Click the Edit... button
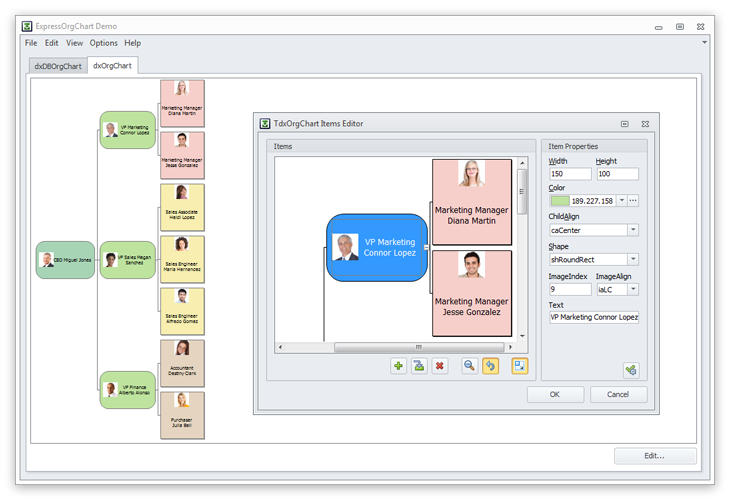This screenshot has width=730, height=500. (x=655, y=456)
